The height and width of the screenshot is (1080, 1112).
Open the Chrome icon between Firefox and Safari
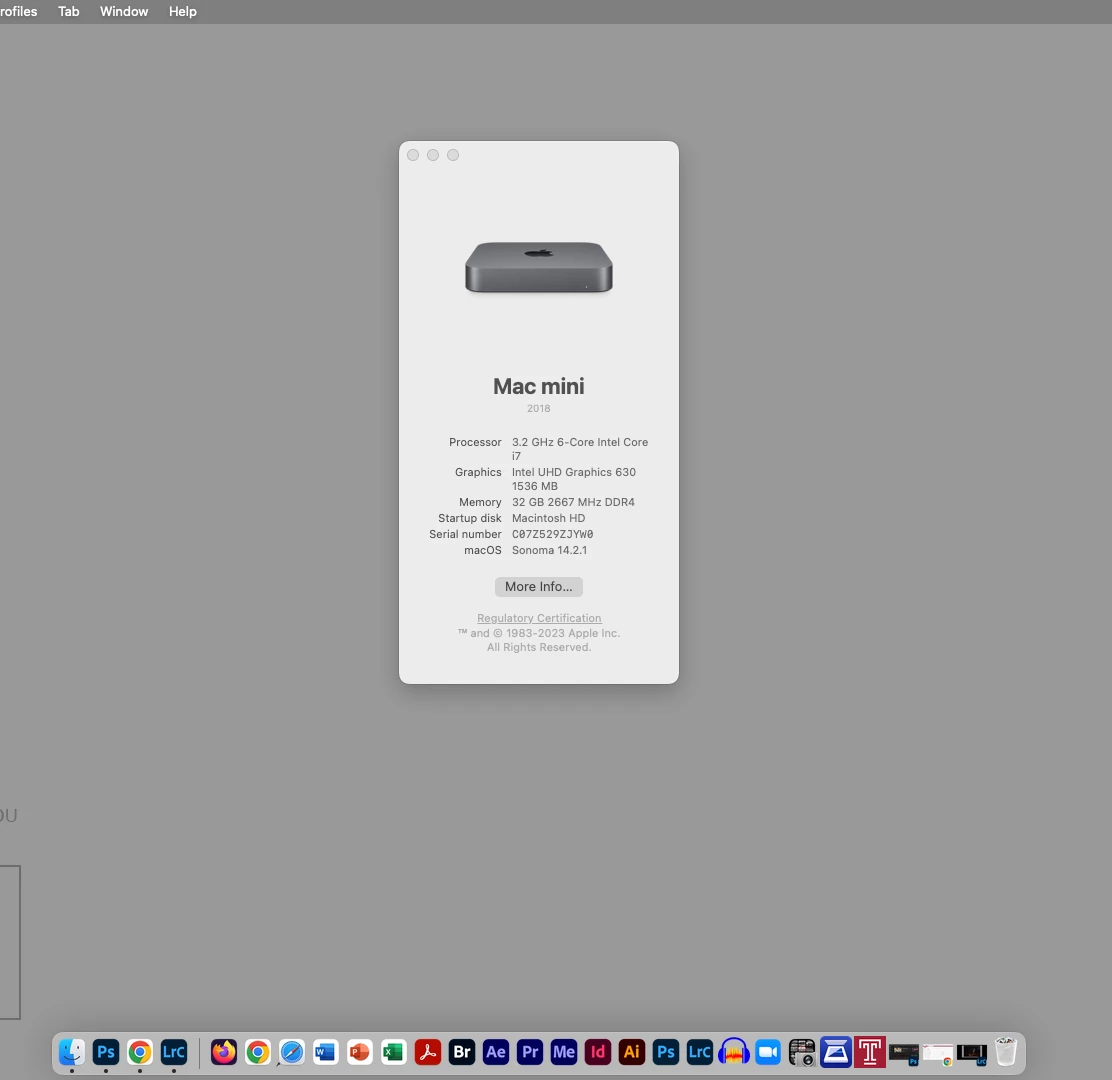click(257, 1052)
